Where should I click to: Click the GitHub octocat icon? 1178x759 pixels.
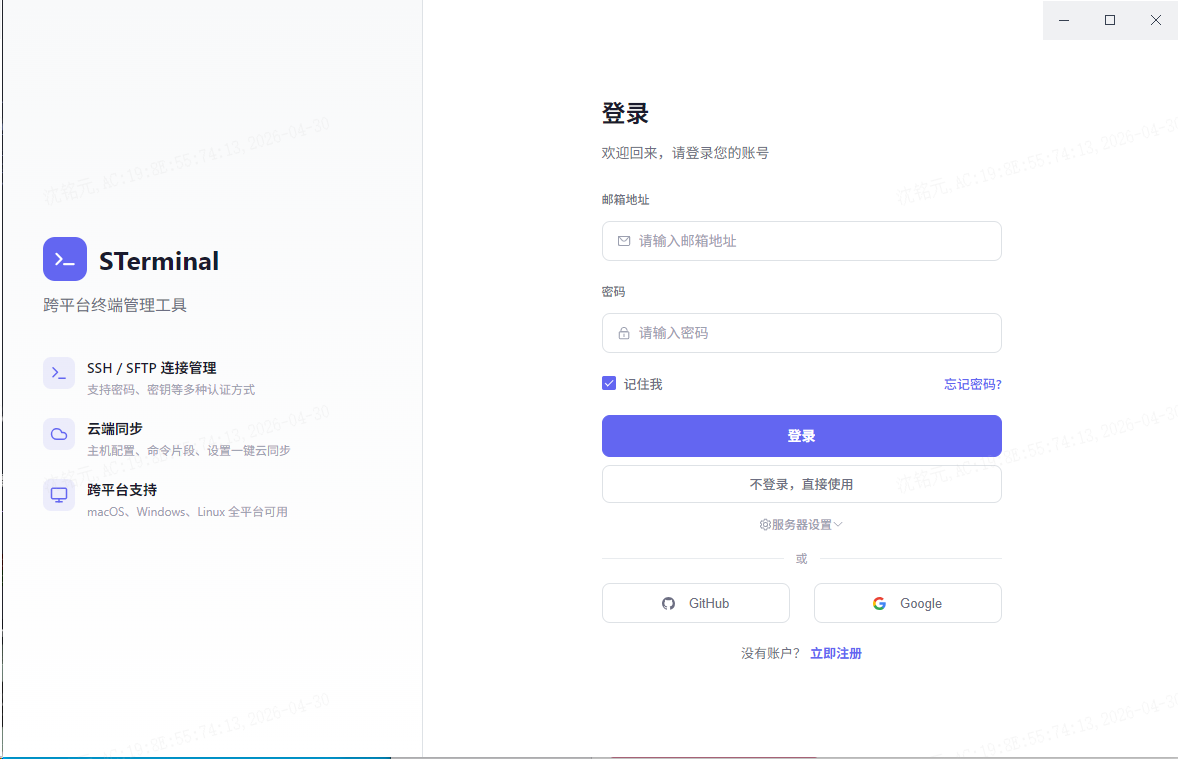point(668,603)
